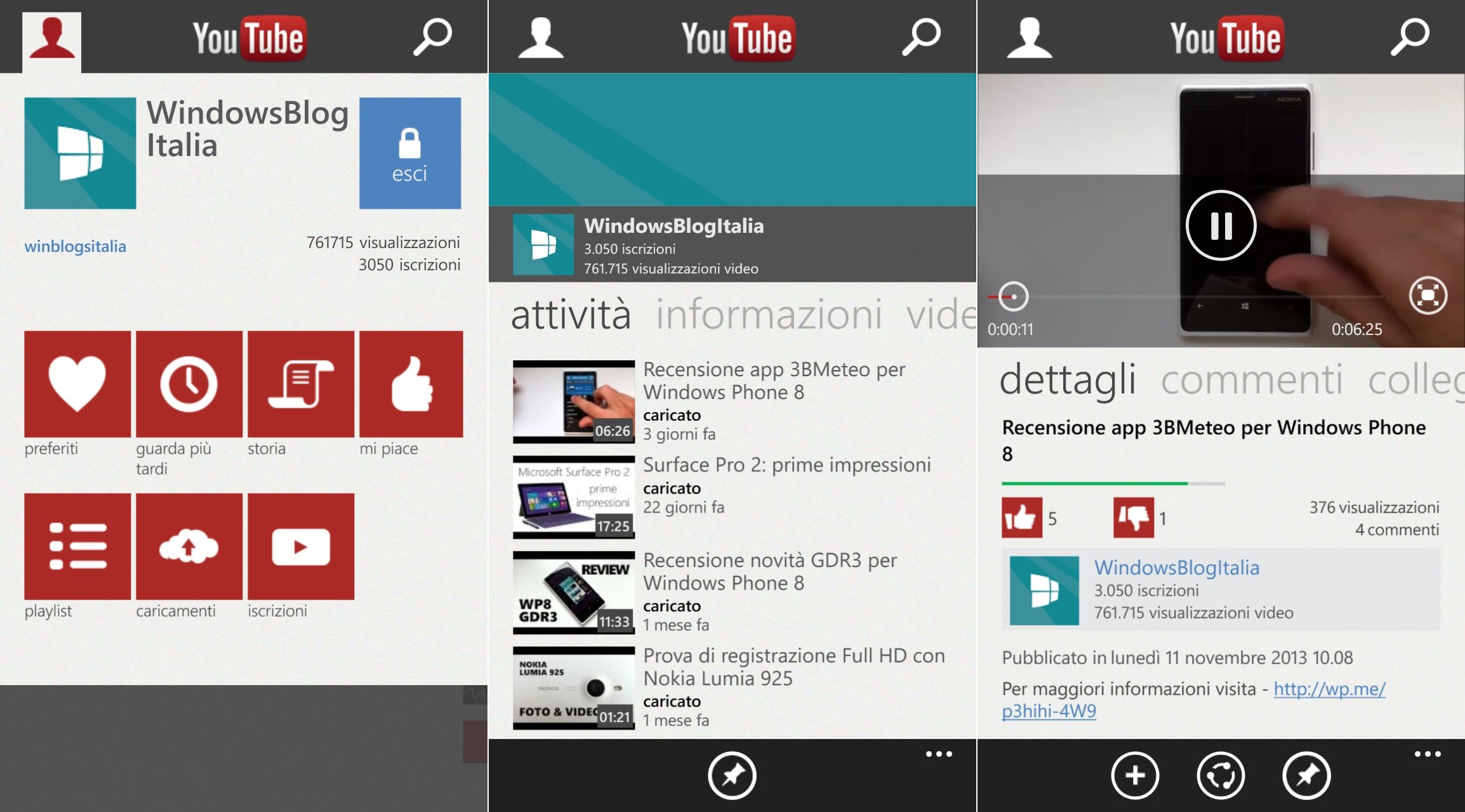Screen dimensions: 1465x812
Task: Tap the WindowsBlog Italia avatar in profile
Action: coord(80,153)
